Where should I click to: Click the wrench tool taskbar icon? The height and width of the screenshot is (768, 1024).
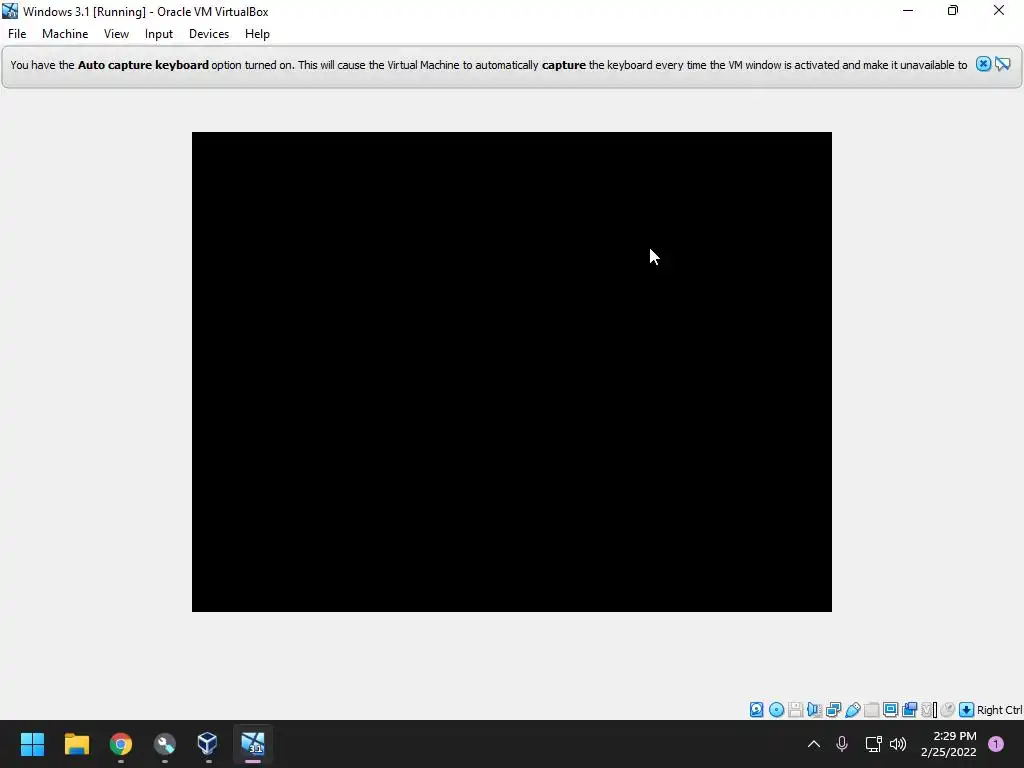[165, 744]
